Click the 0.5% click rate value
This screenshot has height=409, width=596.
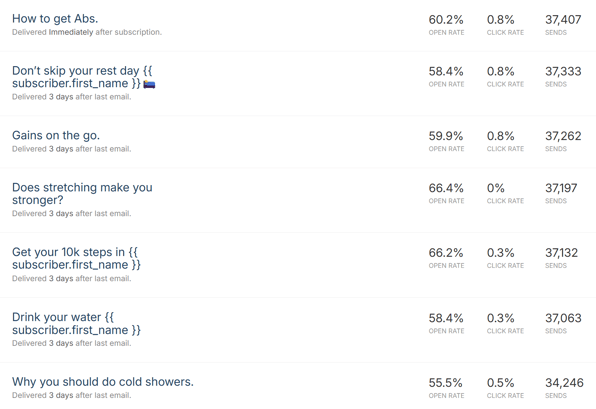point(501,382)
